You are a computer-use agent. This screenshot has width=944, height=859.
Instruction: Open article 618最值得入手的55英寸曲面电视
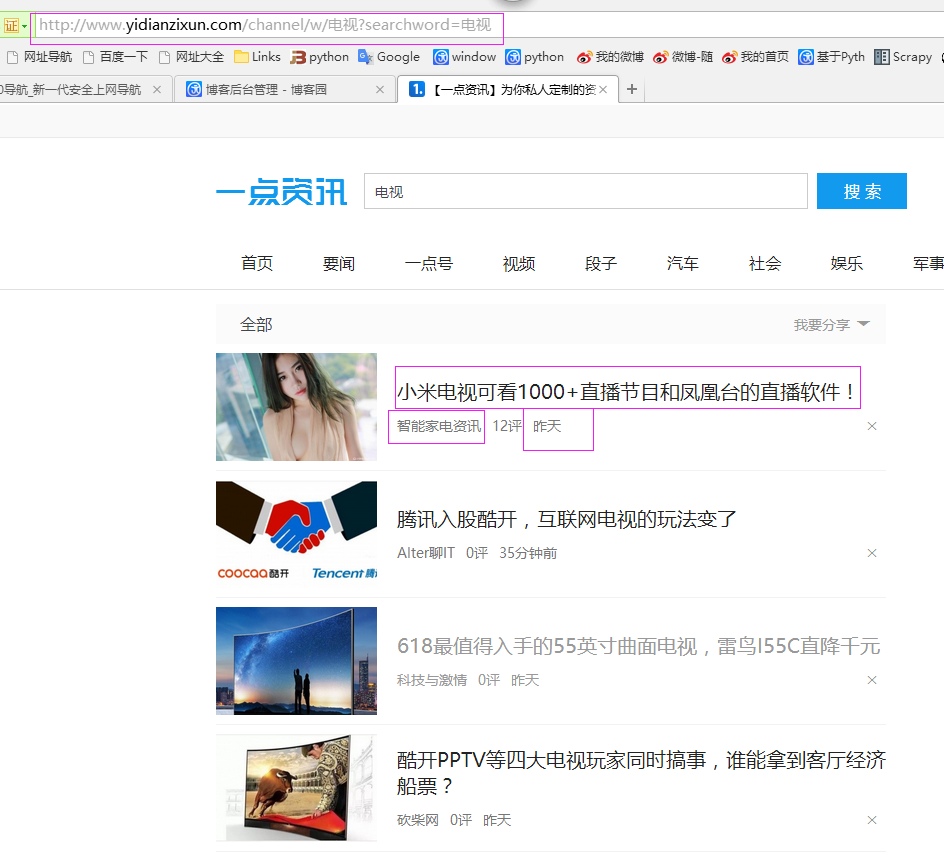pos(639,646)
